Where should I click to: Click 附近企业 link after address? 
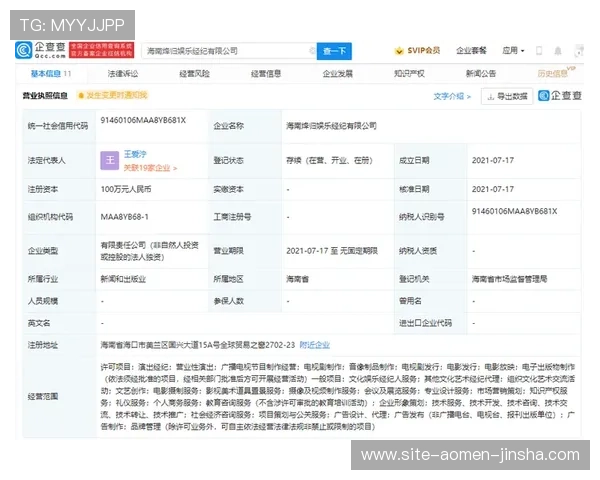[315, 345]
